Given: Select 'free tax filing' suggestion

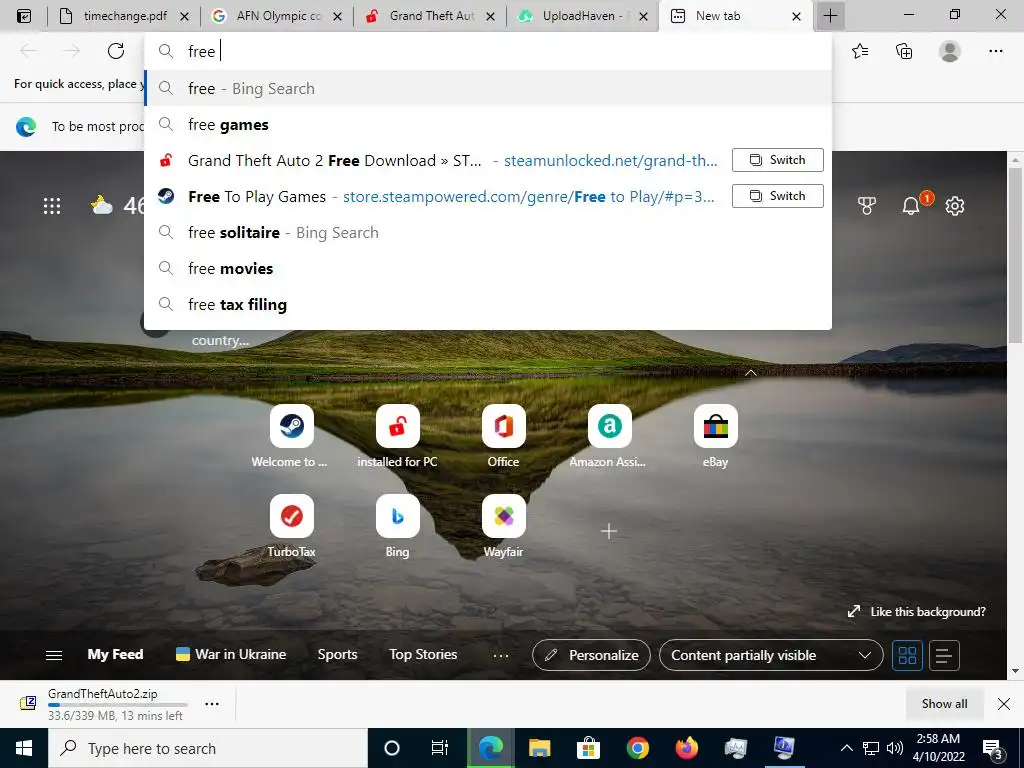Looking at the screenshot, I should coord(488,304).
